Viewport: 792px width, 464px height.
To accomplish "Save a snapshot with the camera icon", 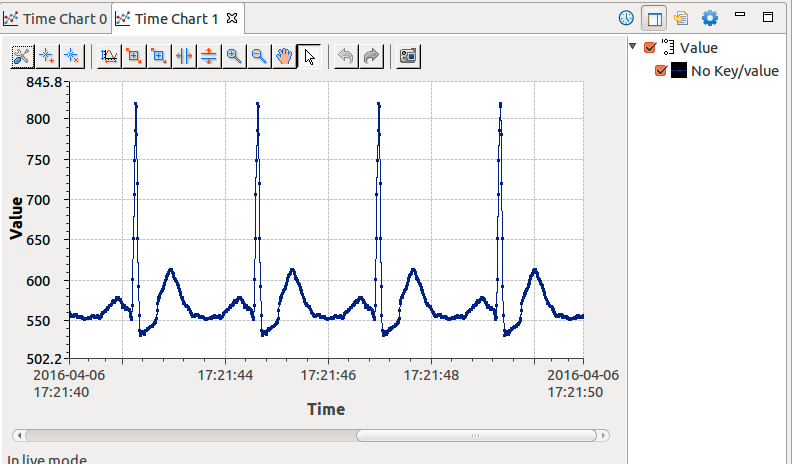I will [408, 56].
